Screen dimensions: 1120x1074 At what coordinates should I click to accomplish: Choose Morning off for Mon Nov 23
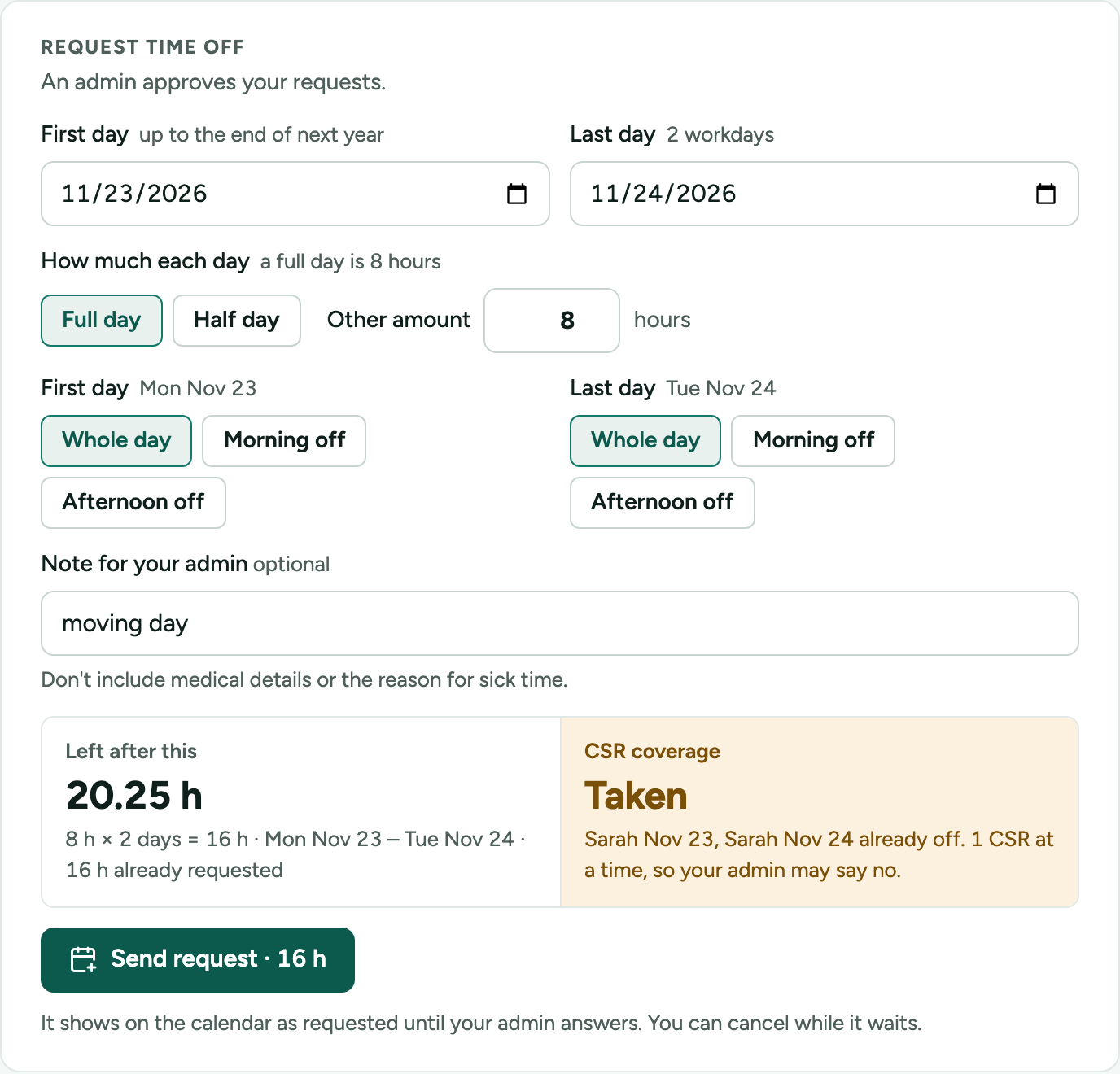pyautogui.click(x=284, y=441)
